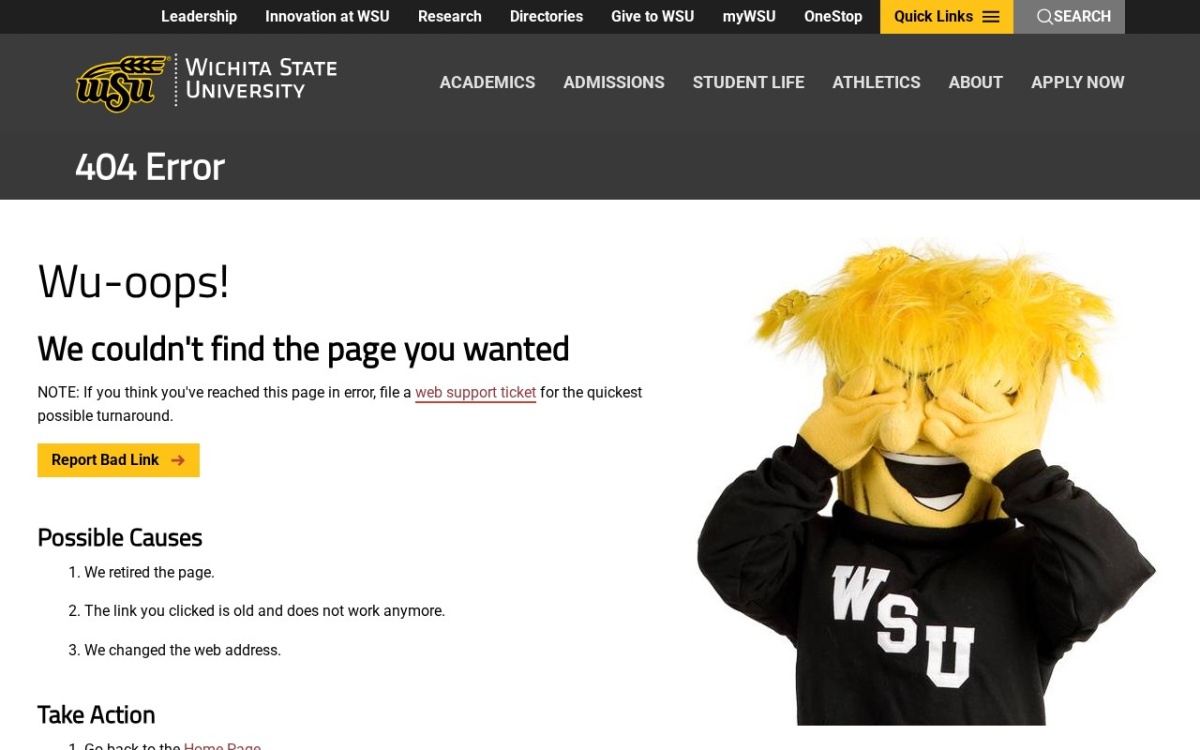Go to Innovation at WSU
The width and height of the screenshot is (1200, 750).
[327, 17]
